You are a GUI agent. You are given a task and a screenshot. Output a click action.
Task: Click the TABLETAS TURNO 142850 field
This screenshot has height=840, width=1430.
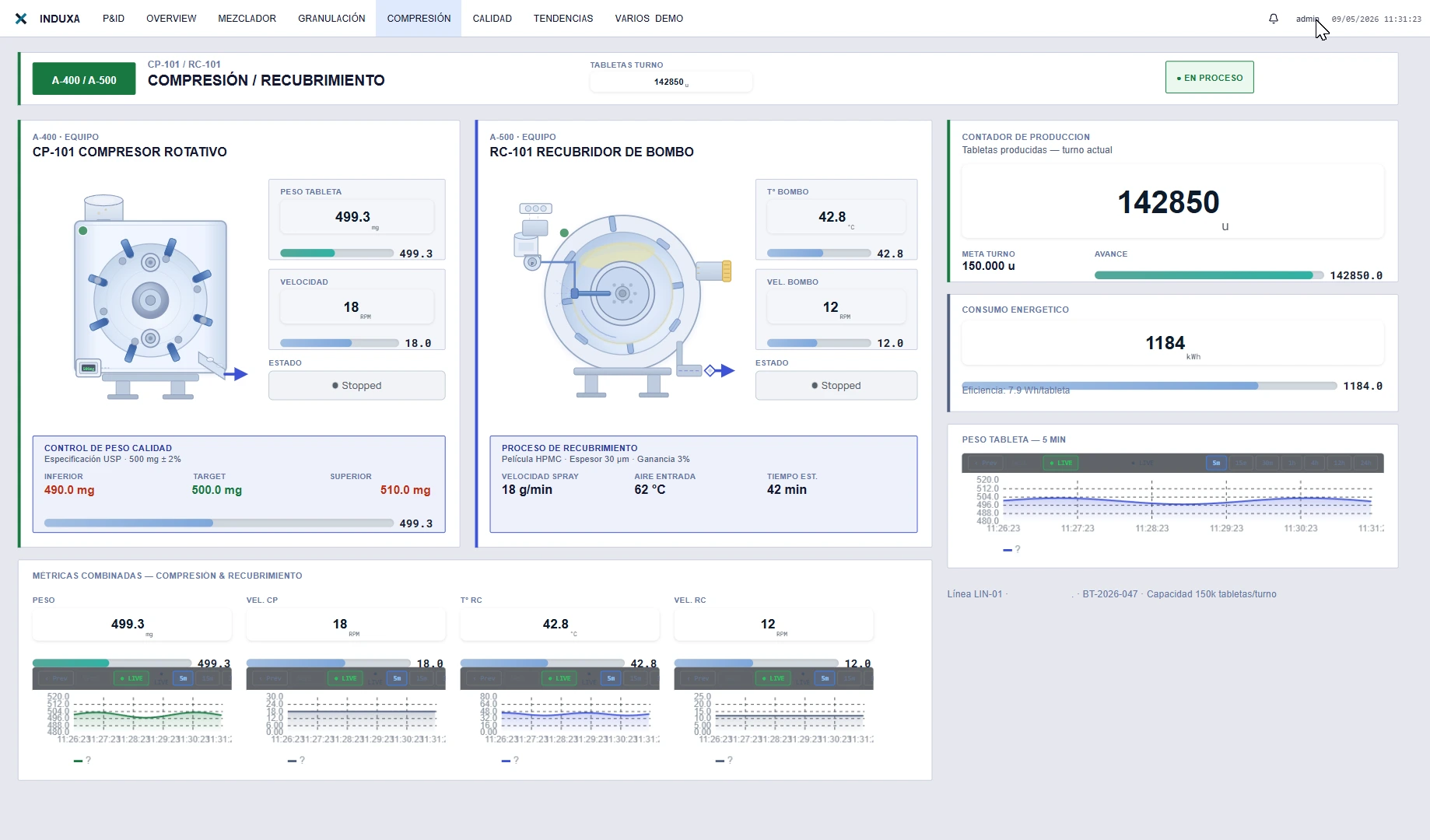coord(671,82)
